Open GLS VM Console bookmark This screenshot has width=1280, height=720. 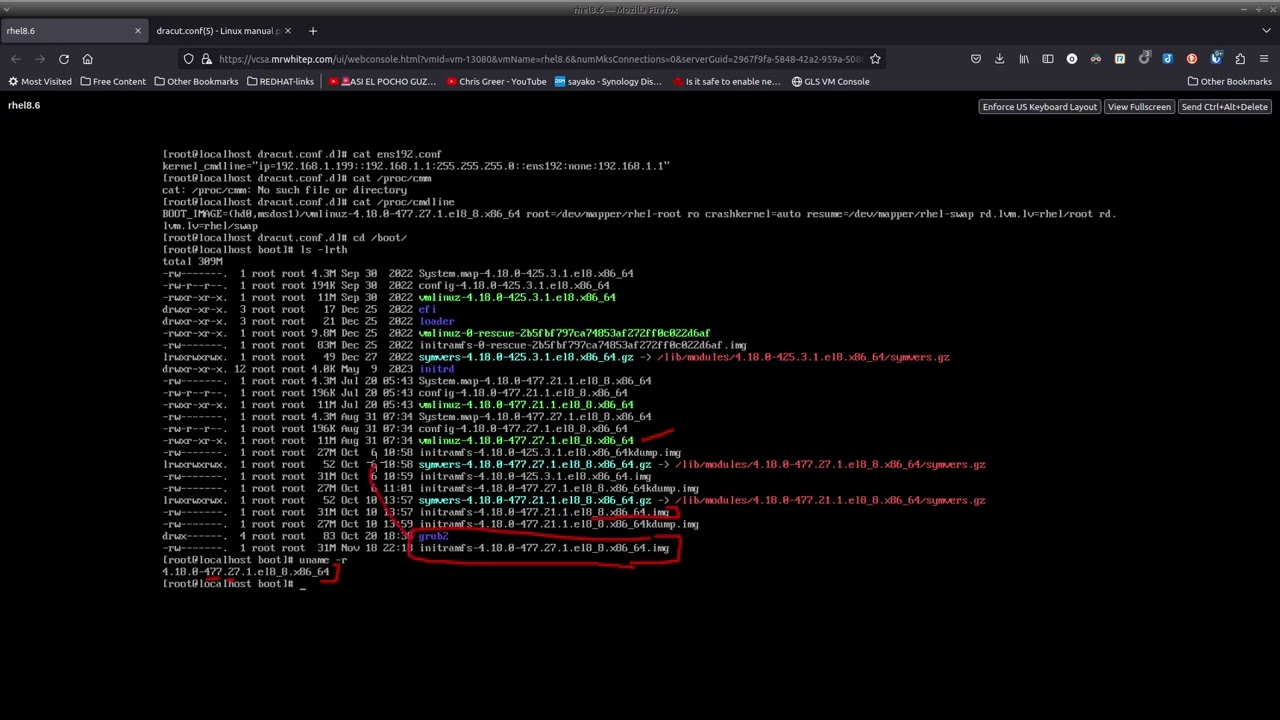click(830, 82)
